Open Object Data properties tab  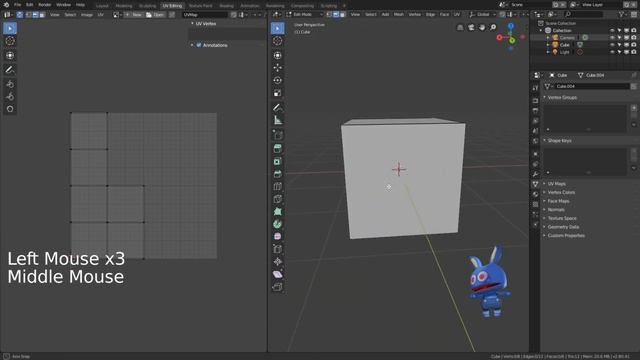coord(536,184)
